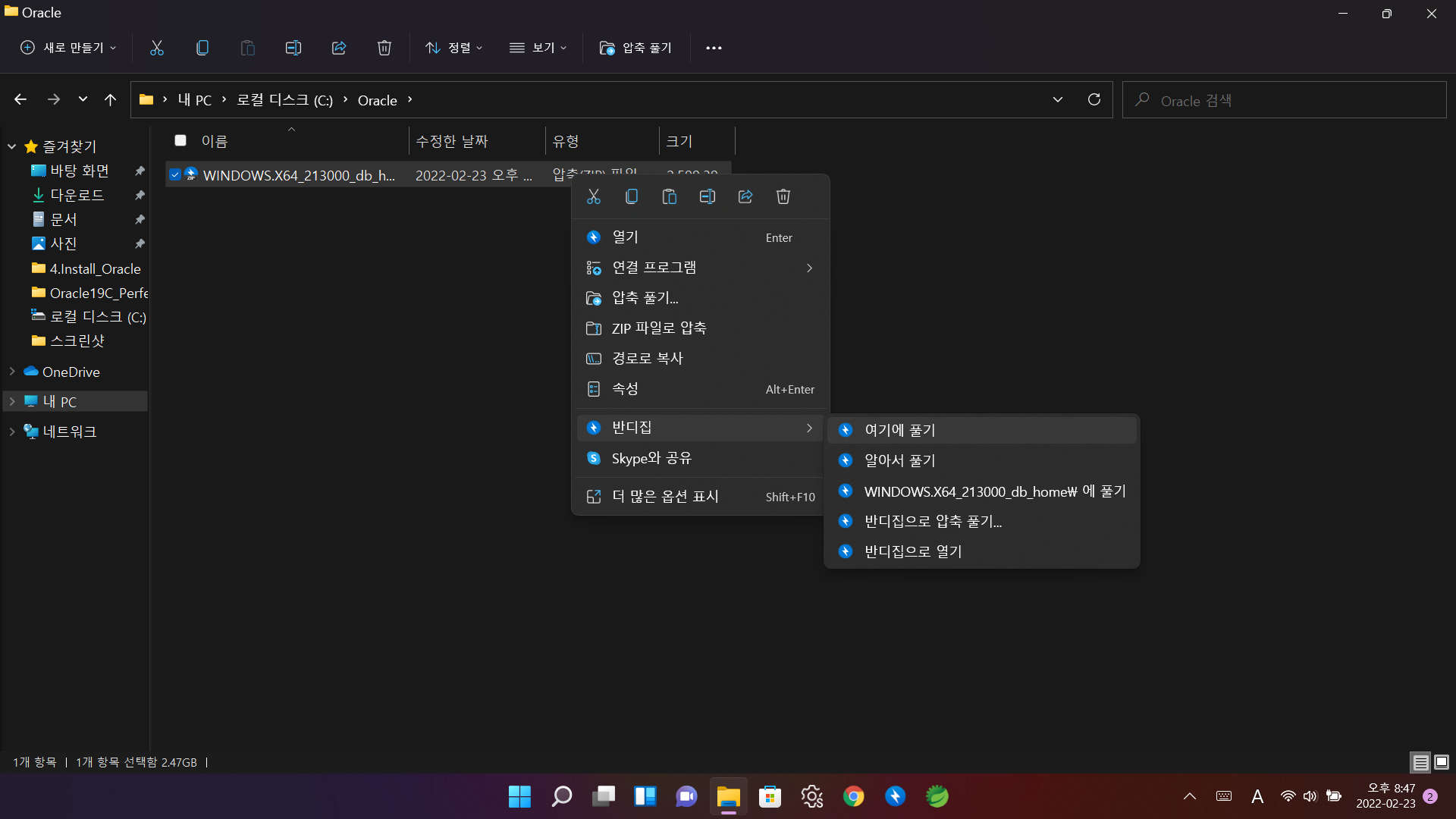Click 새로 만들기 button
Viewport: 1456px width, 819px height.
click(x=68, y=48)
